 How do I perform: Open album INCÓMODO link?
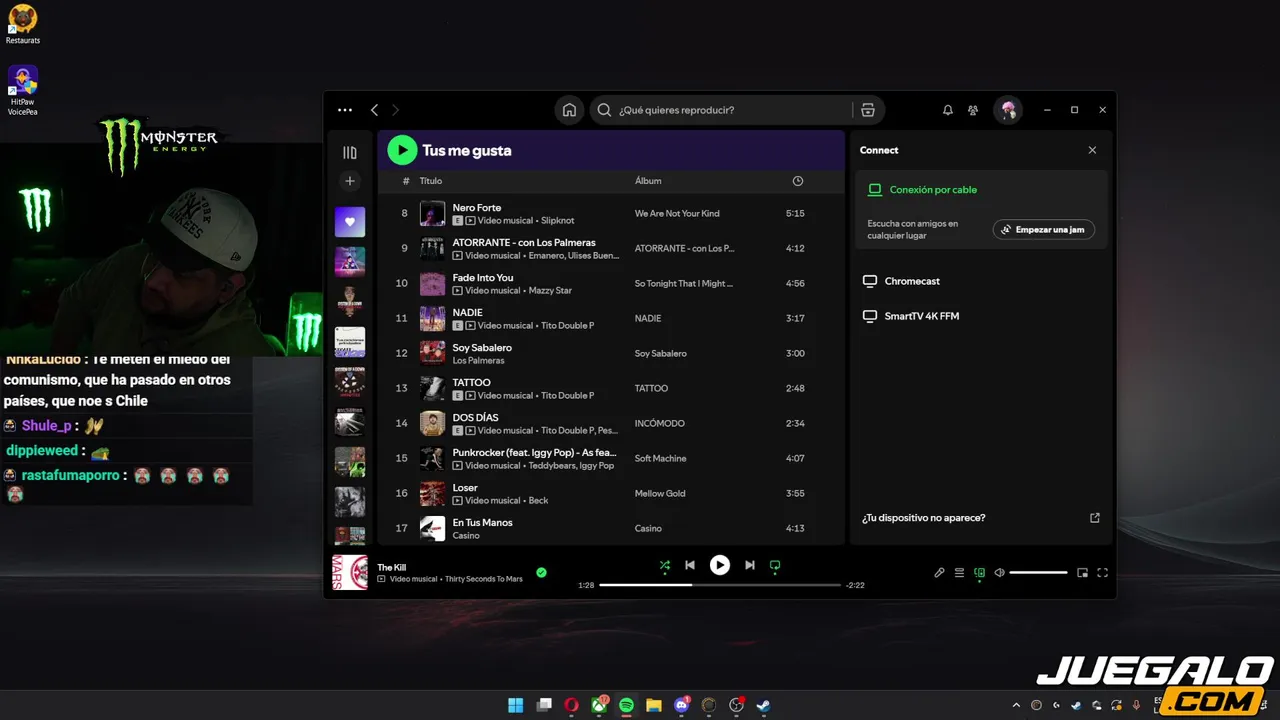point(659,423)
